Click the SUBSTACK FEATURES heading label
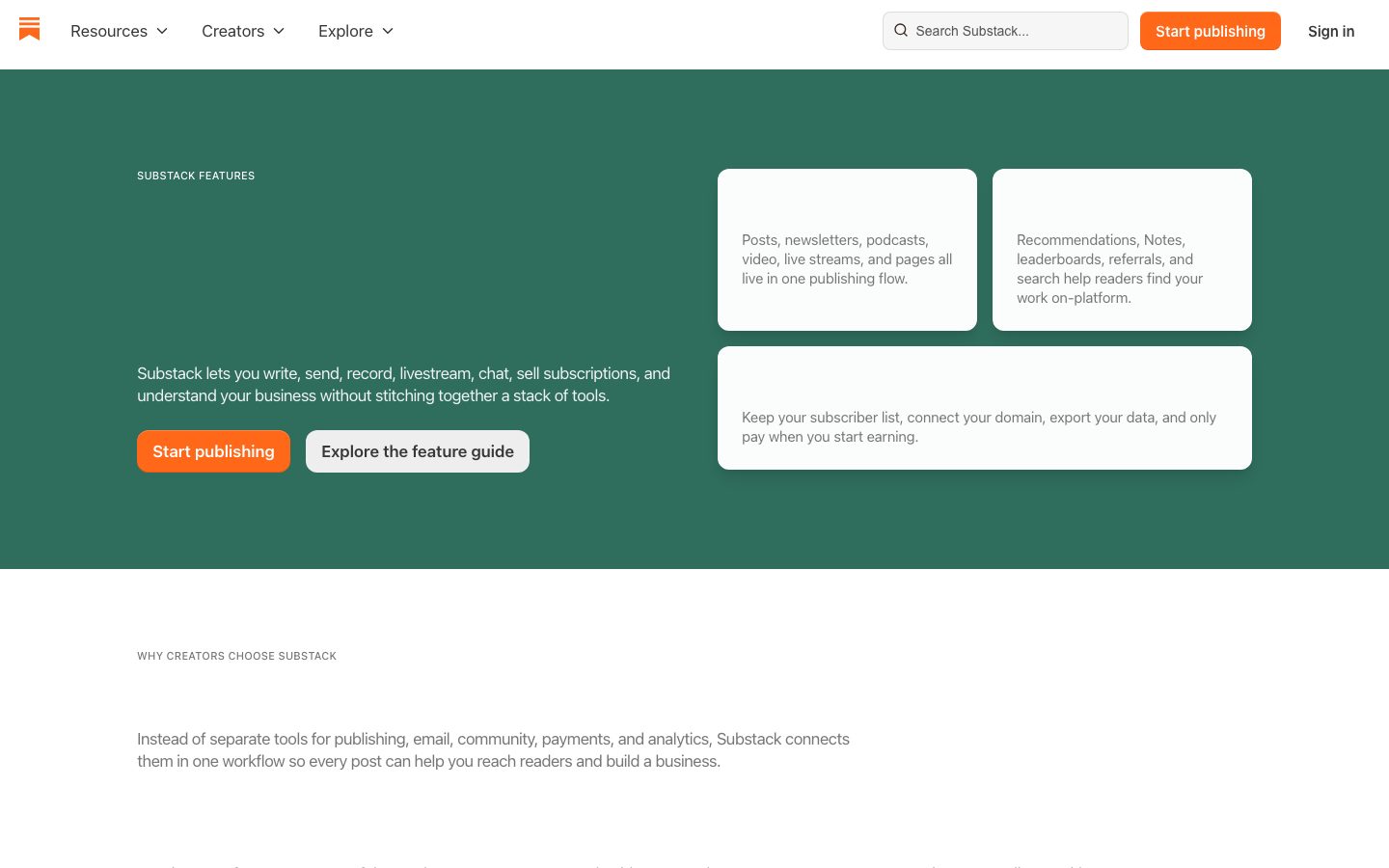Viewport: 1389px width, 868px height. [x=196, y=176]
